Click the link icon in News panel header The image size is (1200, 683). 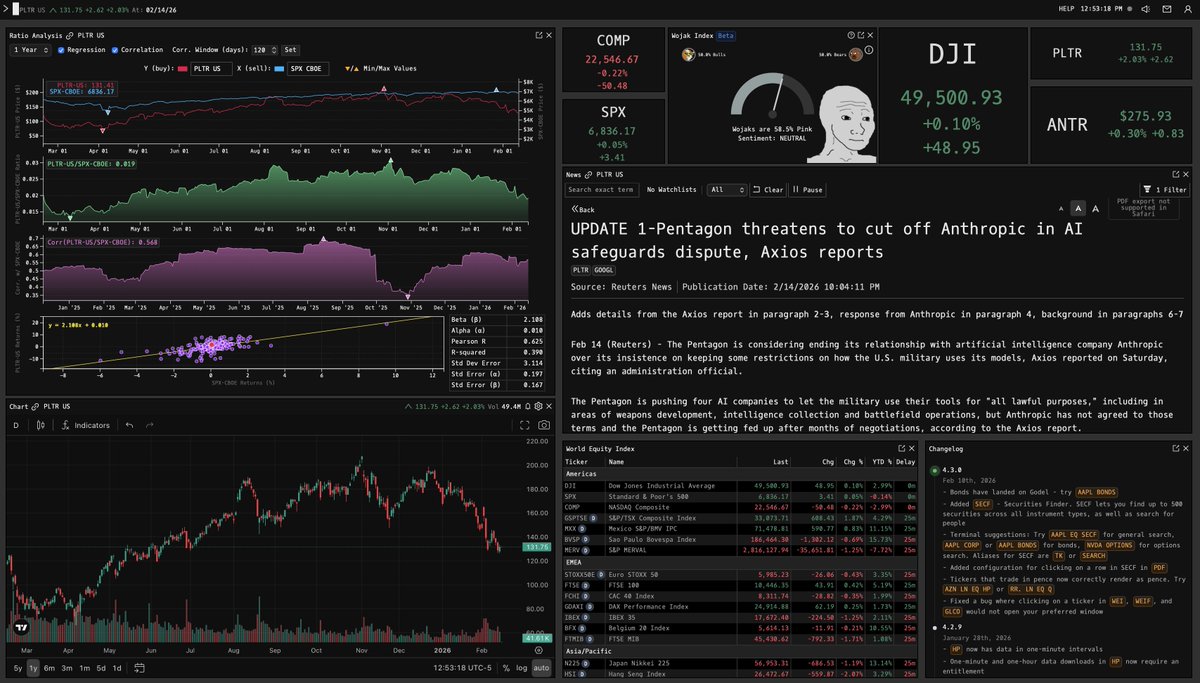(590, 175)
